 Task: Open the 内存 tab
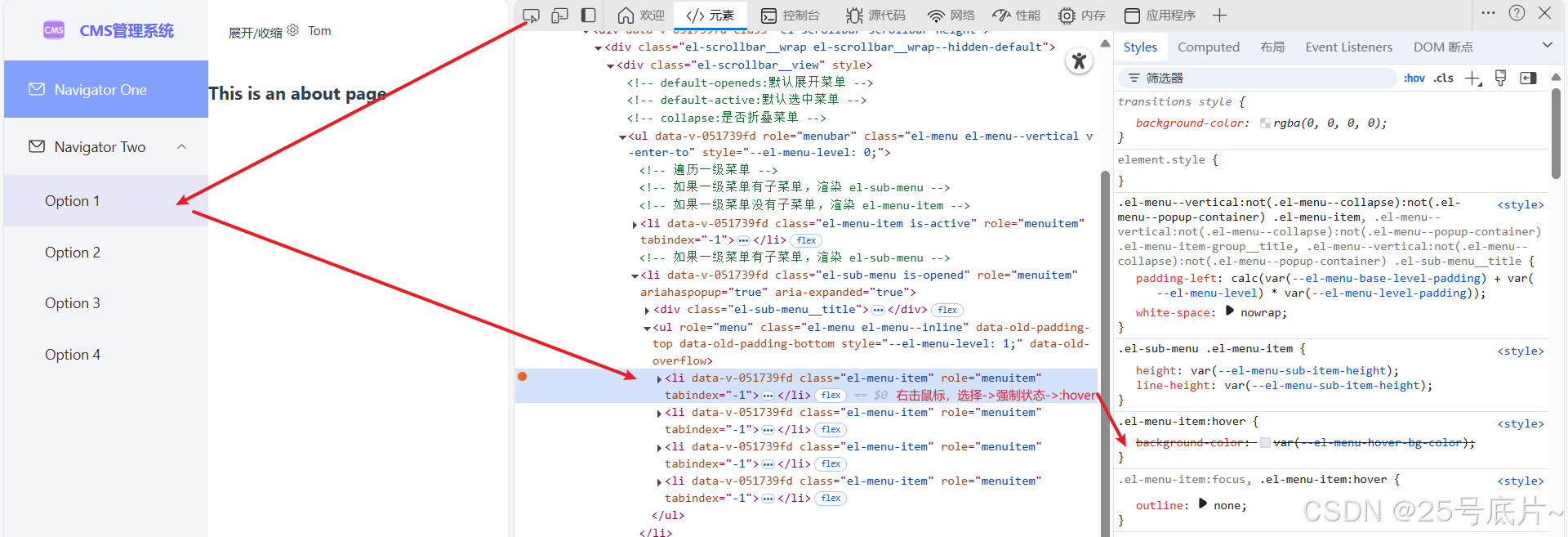1082,16
